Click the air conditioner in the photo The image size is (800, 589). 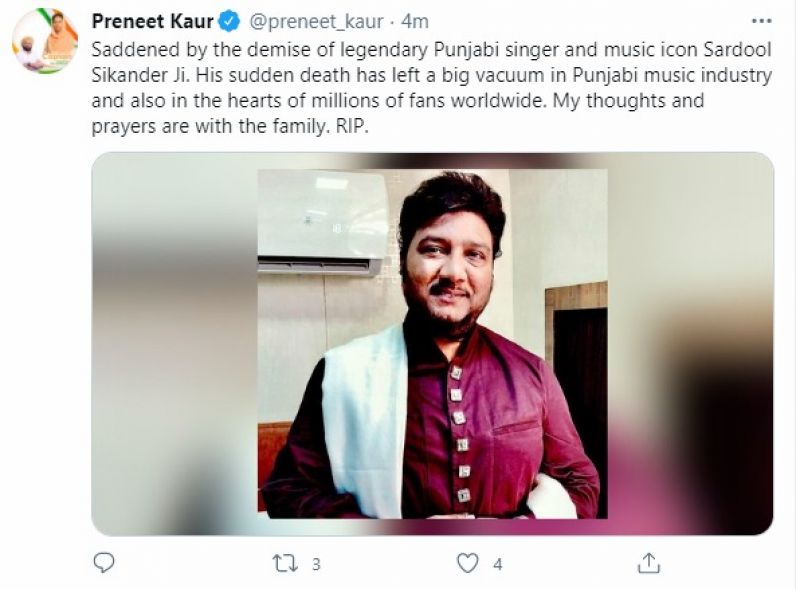[322, 222]
